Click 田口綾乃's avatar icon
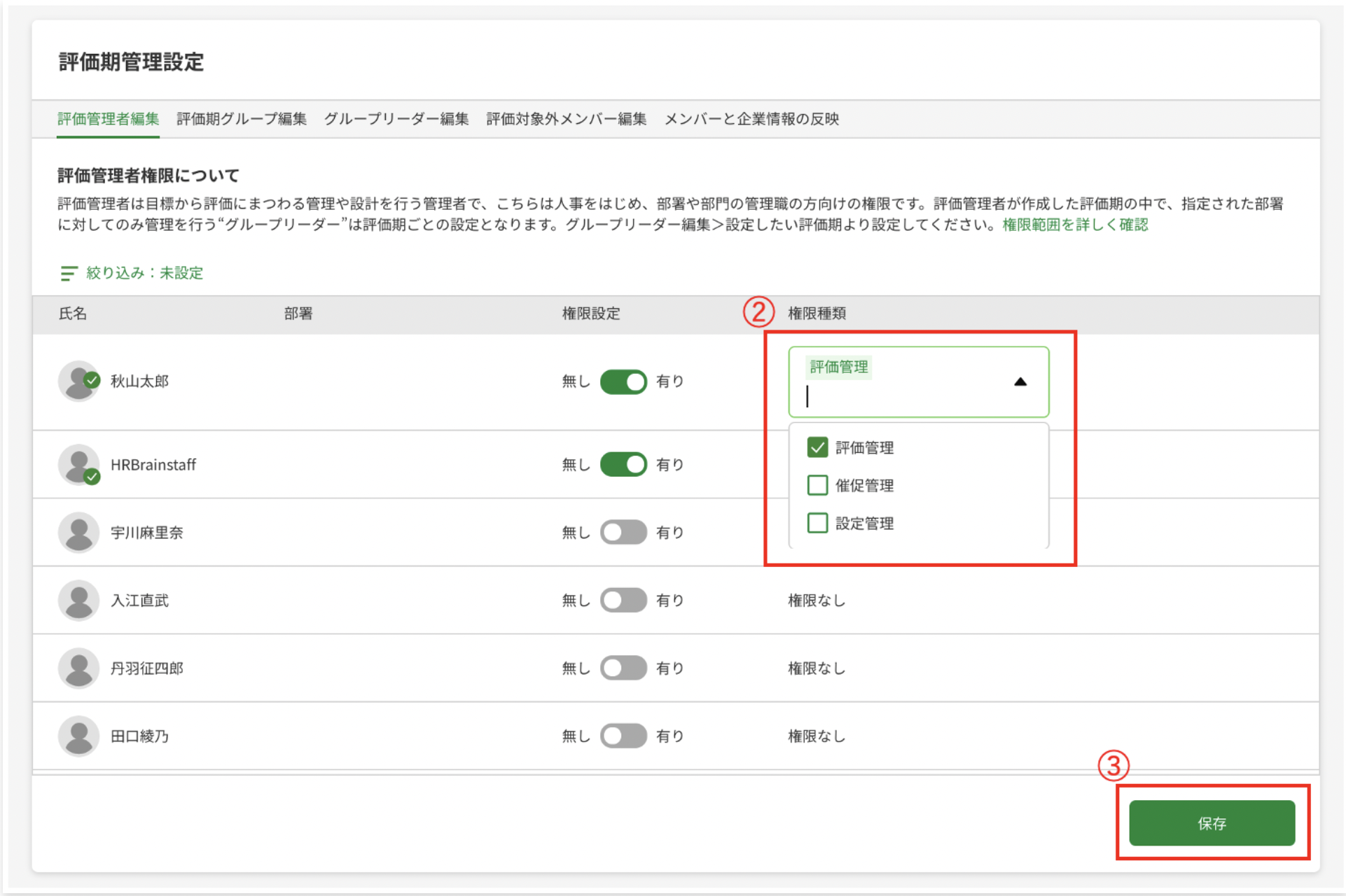The width and height of the screenshot is (1346, 896). click(78, 736)
